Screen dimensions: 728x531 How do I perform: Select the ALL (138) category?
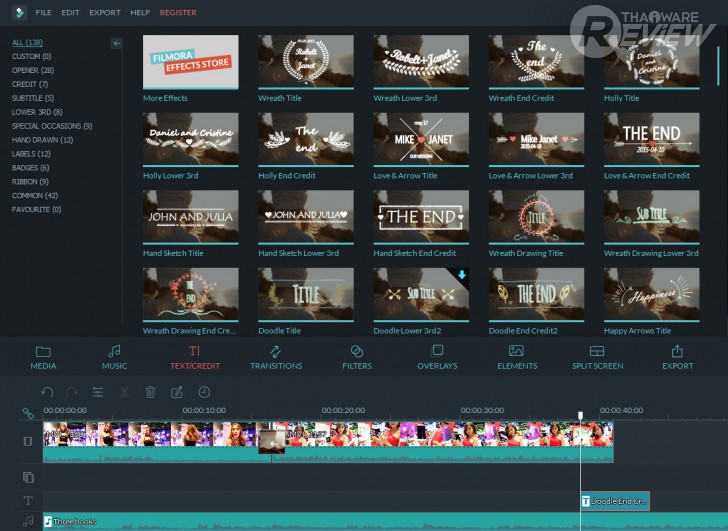click(x=27, y=42)
